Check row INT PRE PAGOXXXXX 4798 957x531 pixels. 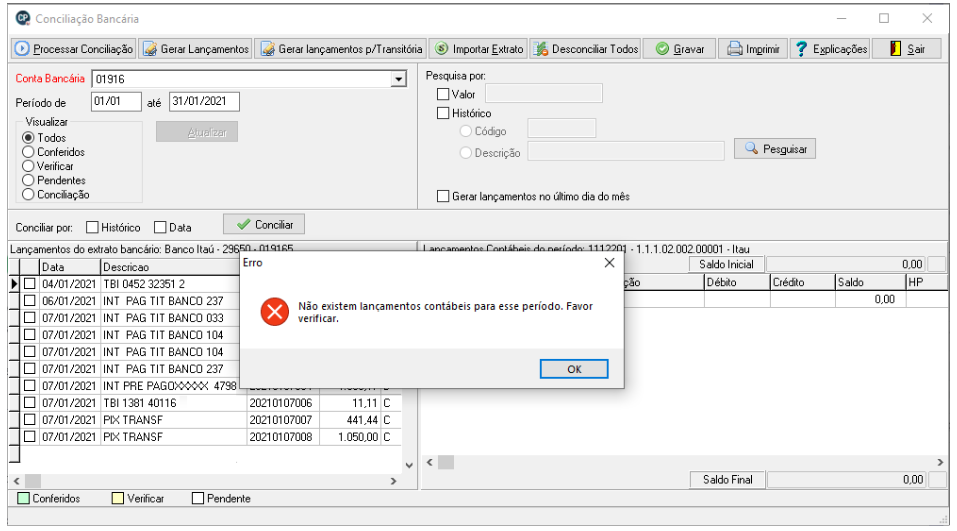point(29,386)
